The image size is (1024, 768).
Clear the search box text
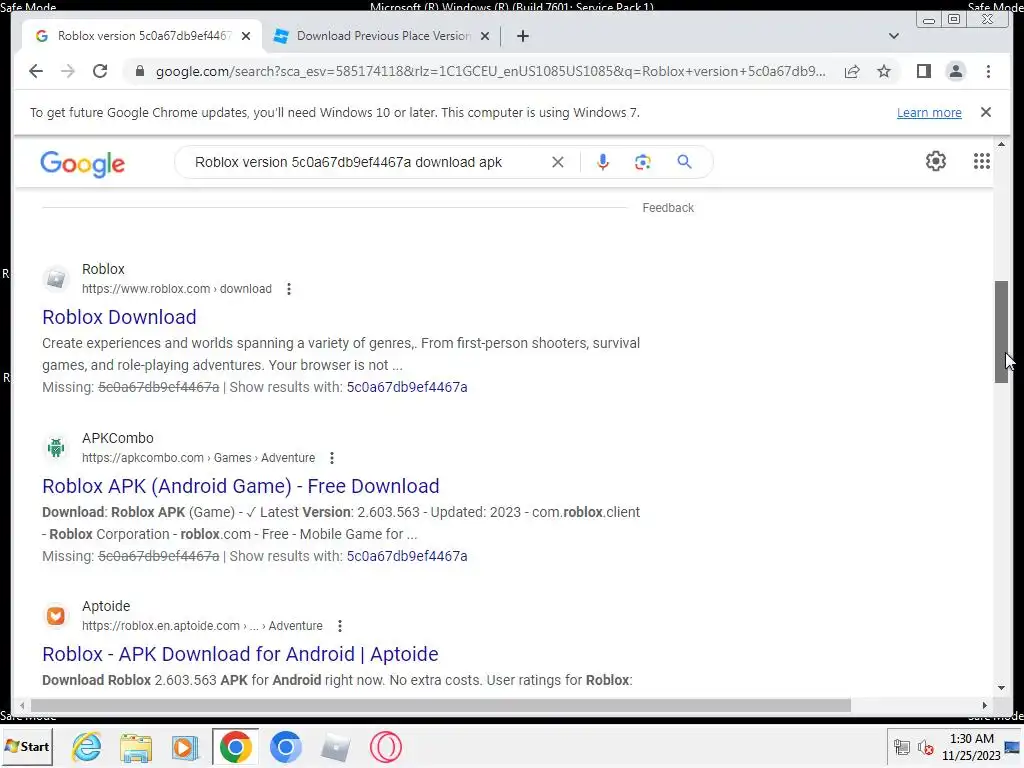click(x=557, y=162)
